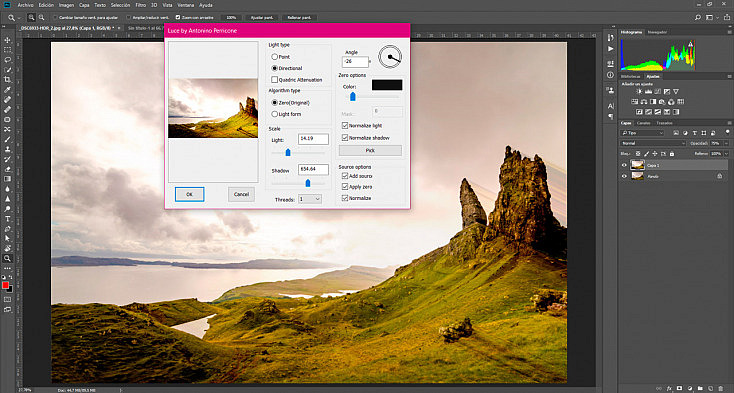Add a Photo Filter adjustment
Image resolution: width=734 pixels, height=393 pixels.
(662, 102)
